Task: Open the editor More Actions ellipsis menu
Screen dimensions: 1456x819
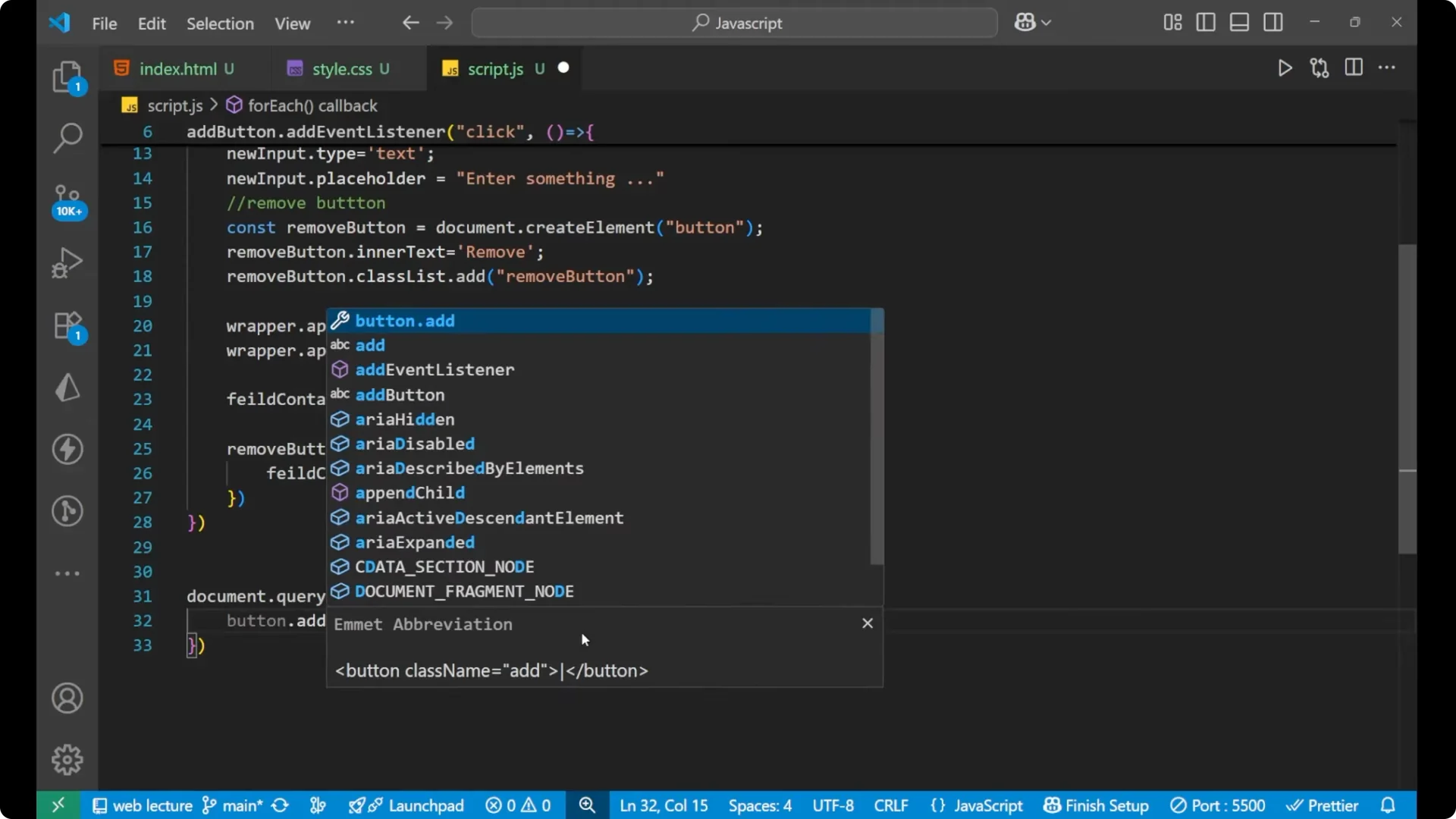Action: point(1388,67)
